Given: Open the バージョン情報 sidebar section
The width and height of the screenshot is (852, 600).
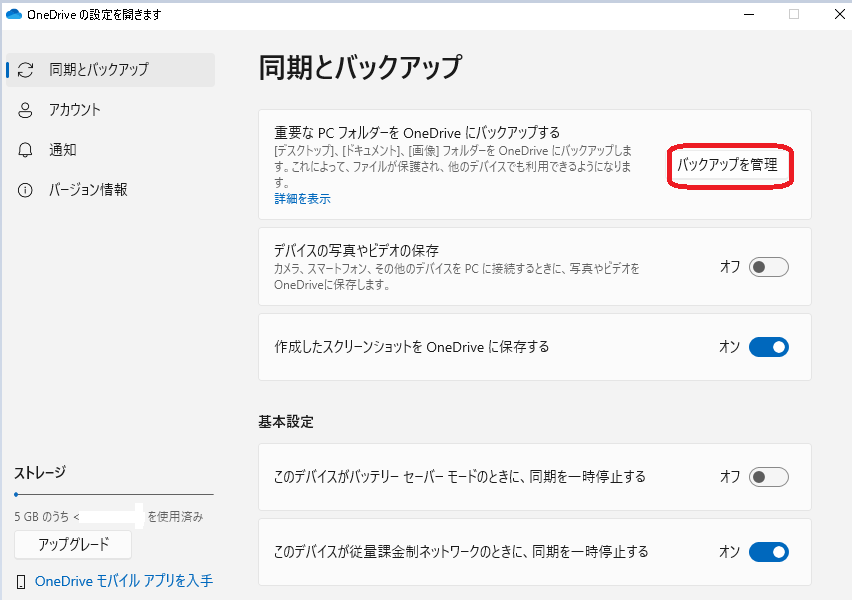Looking at the screenshot, I should (x=111, y=190).
